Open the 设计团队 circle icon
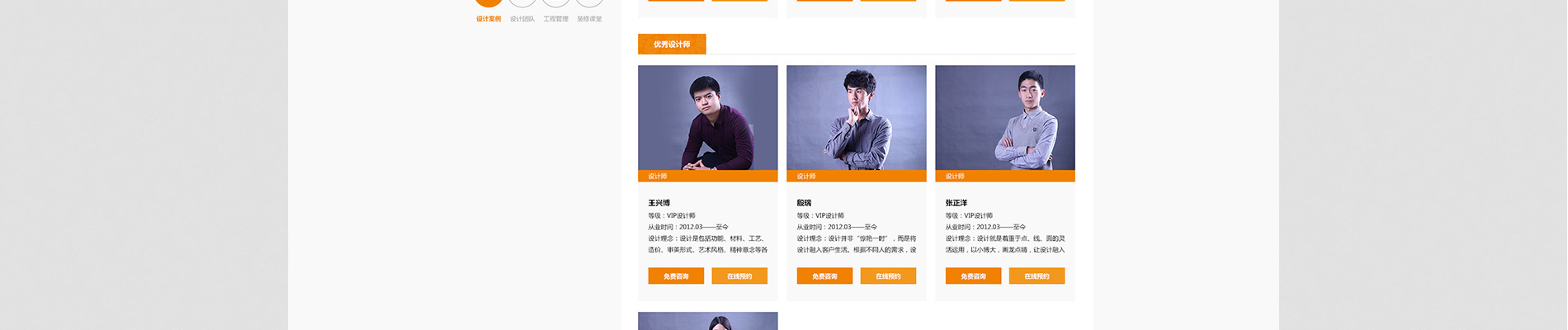Image resolution: width=1568 pixels, height=330 pixels. (522, 3)
